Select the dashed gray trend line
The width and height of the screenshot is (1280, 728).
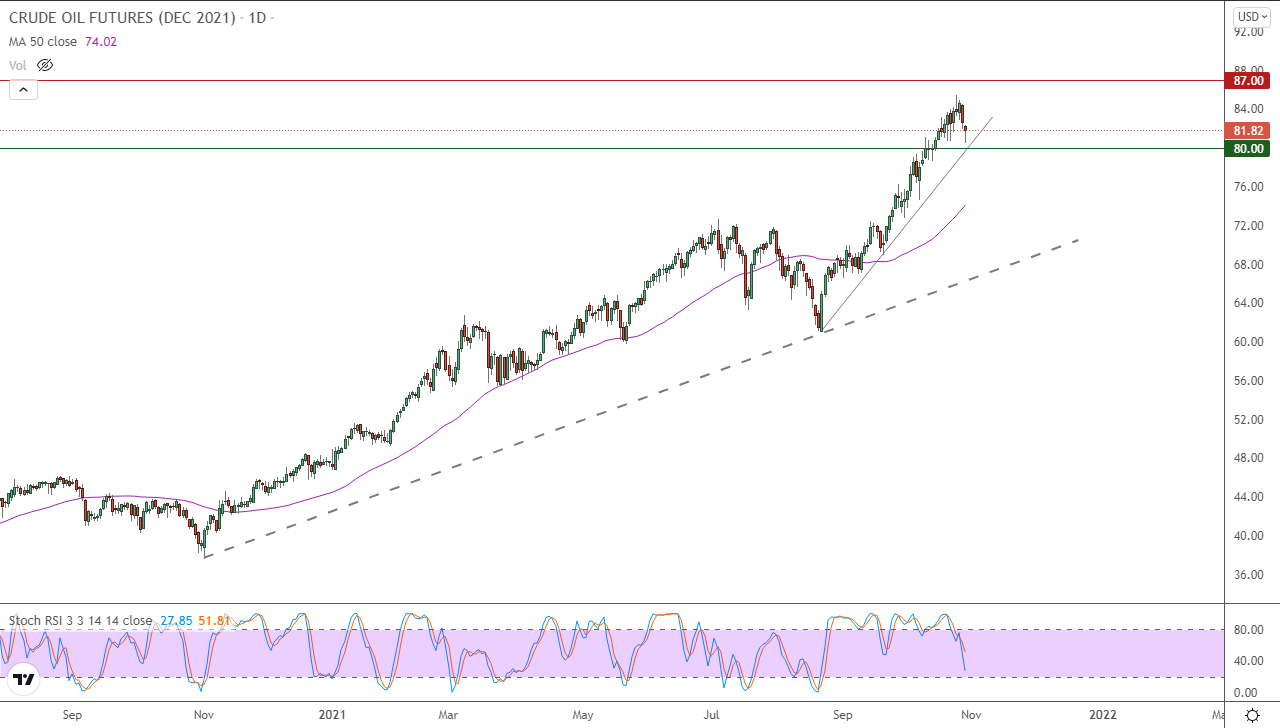click(640, 399)
